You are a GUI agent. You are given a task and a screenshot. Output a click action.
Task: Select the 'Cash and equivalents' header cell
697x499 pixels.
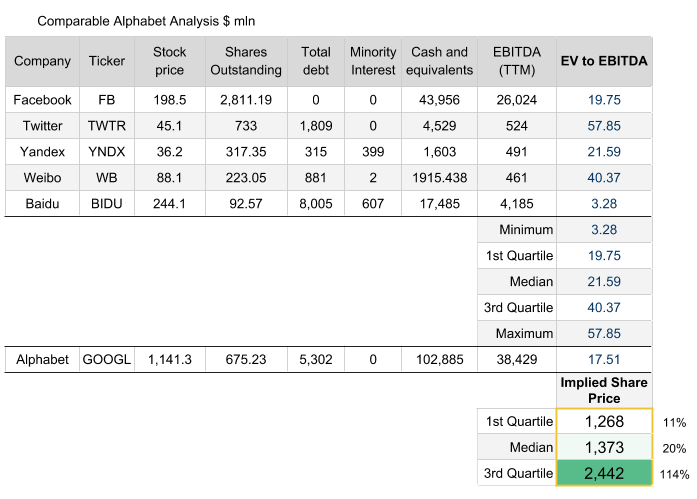(x=439, y=61)
